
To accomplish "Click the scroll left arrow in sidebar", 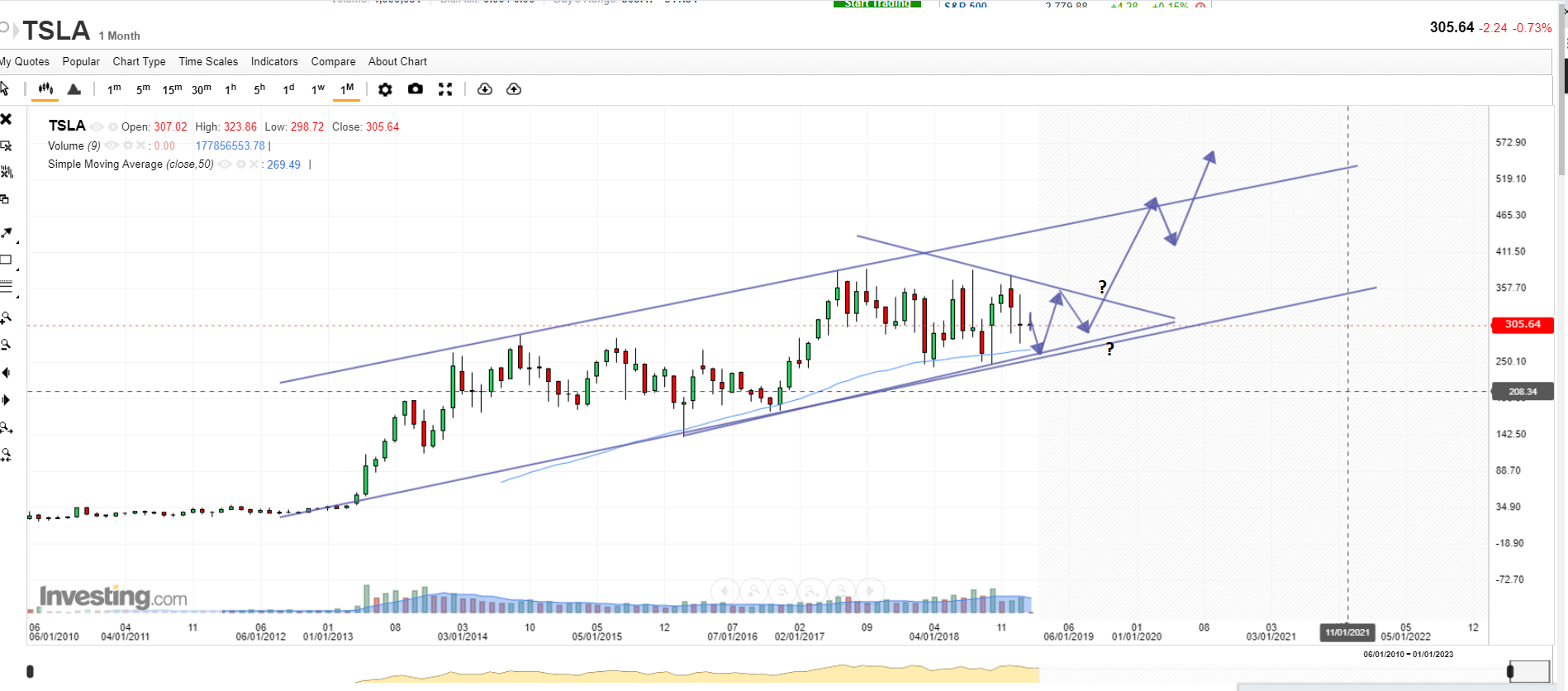I will (7, 373).
